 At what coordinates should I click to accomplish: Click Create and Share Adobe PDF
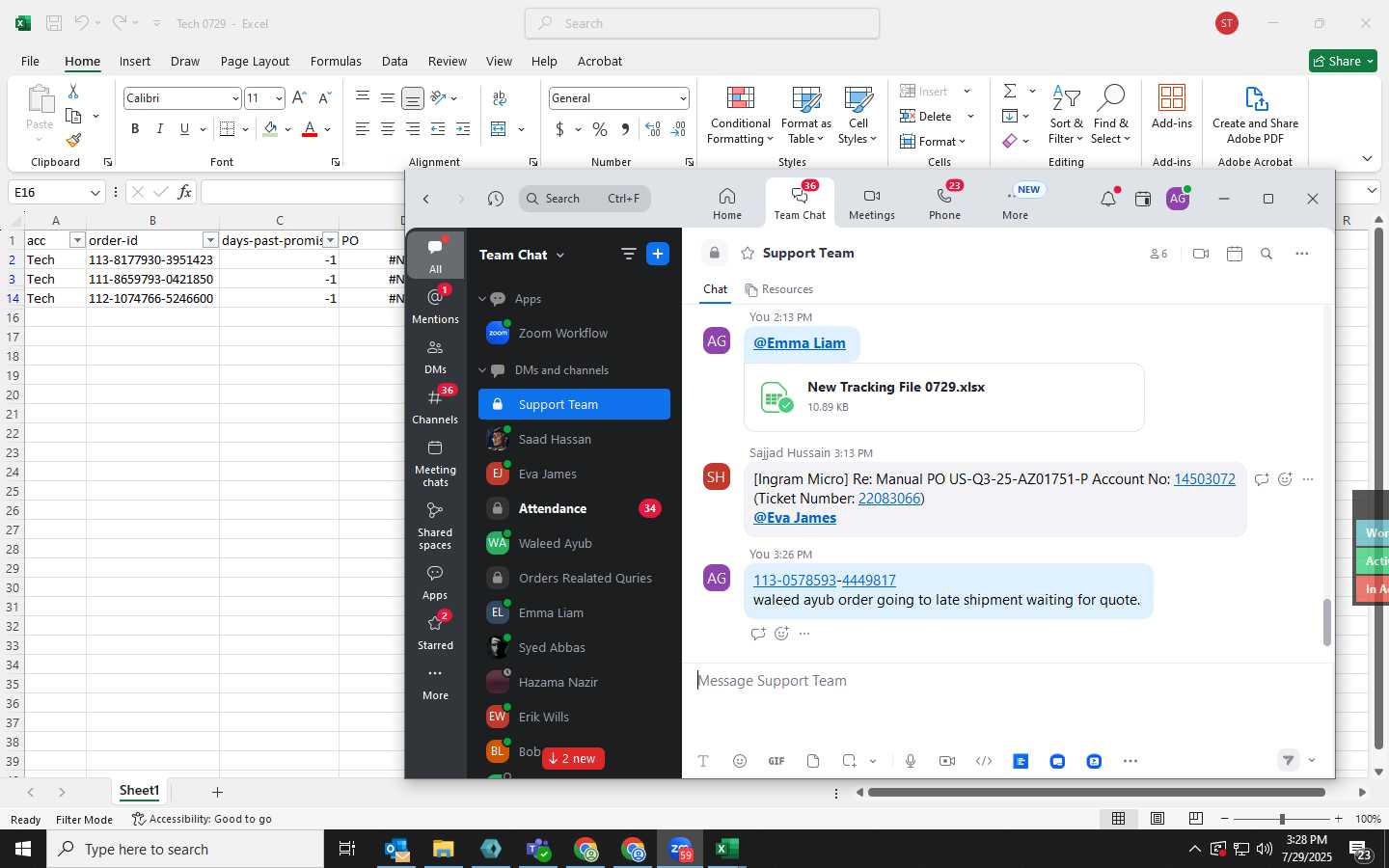coord(1255,116)
